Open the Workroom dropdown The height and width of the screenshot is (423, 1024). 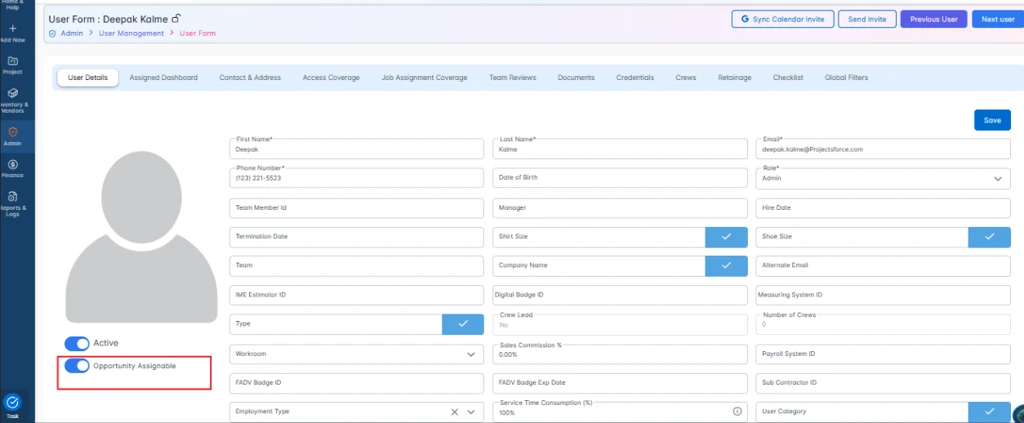471,354
